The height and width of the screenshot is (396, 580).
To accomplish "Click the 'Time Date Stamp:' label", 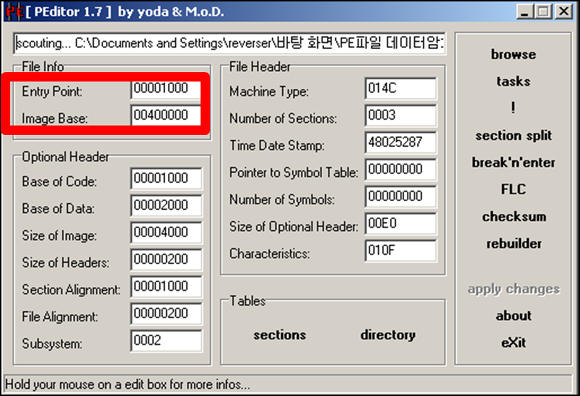I will (277, 145).
